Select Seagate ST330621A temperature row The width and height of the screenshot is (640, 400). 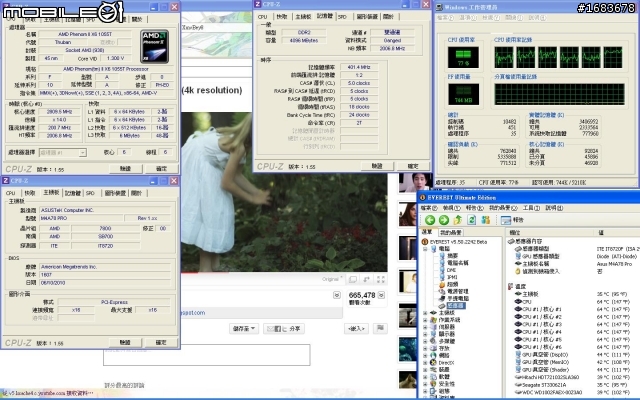point(572,384)
